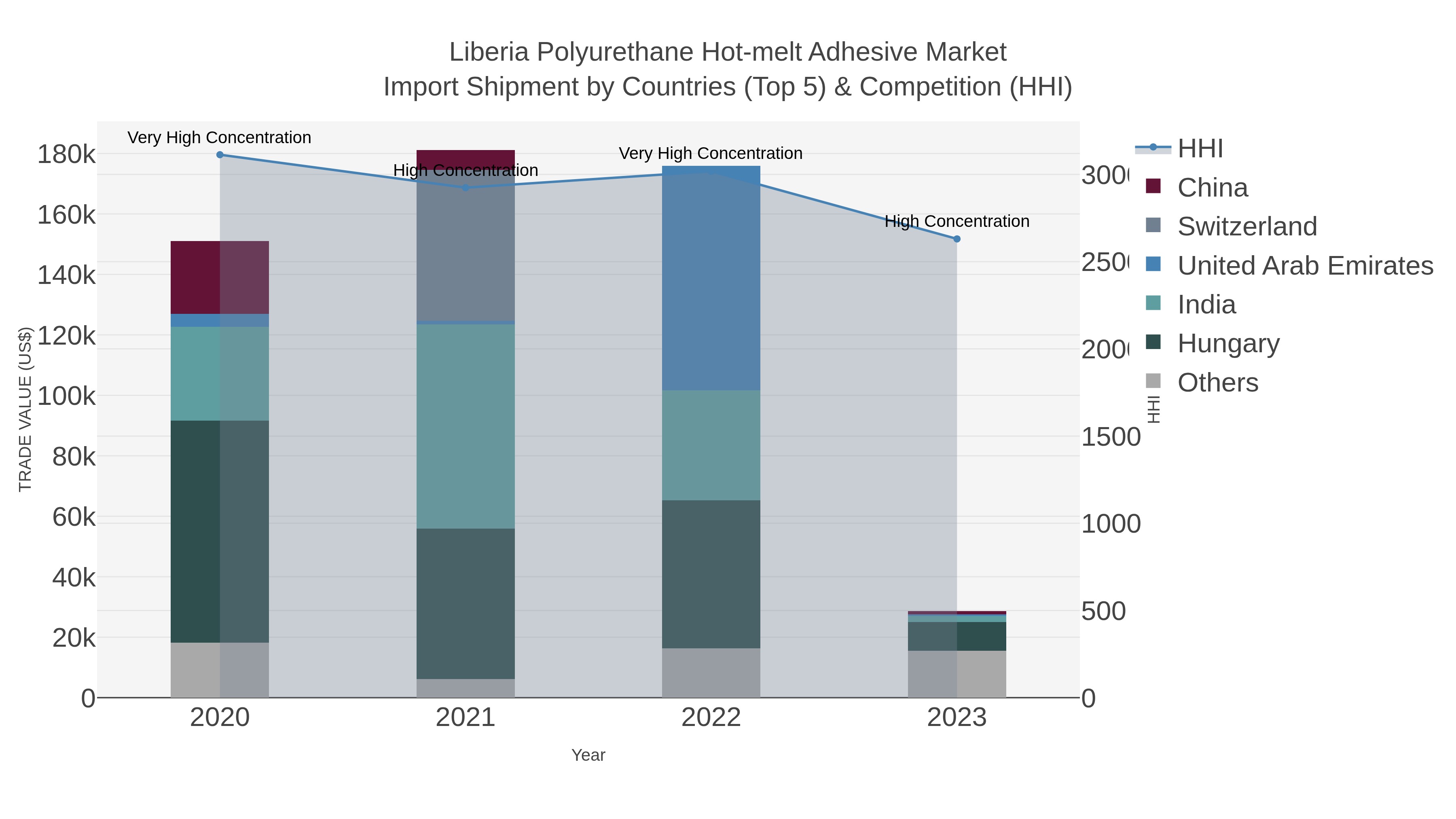This screenshot has height=819, width=1456.
Task: Toggle the United Arab Emirates legend entry
Action: coord(1289,266)
